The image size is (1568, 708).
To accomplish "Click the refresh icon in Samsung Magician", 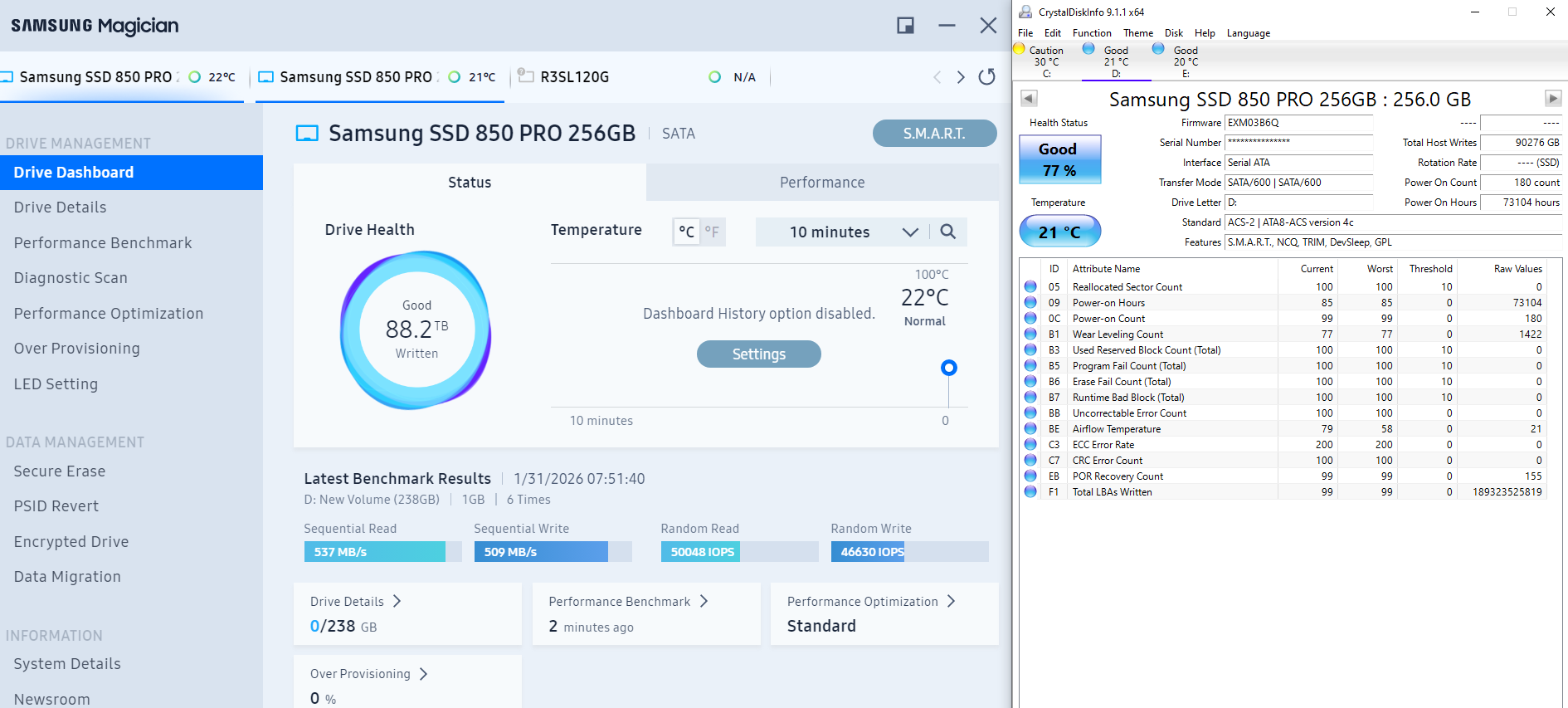I will click(986, 77).
